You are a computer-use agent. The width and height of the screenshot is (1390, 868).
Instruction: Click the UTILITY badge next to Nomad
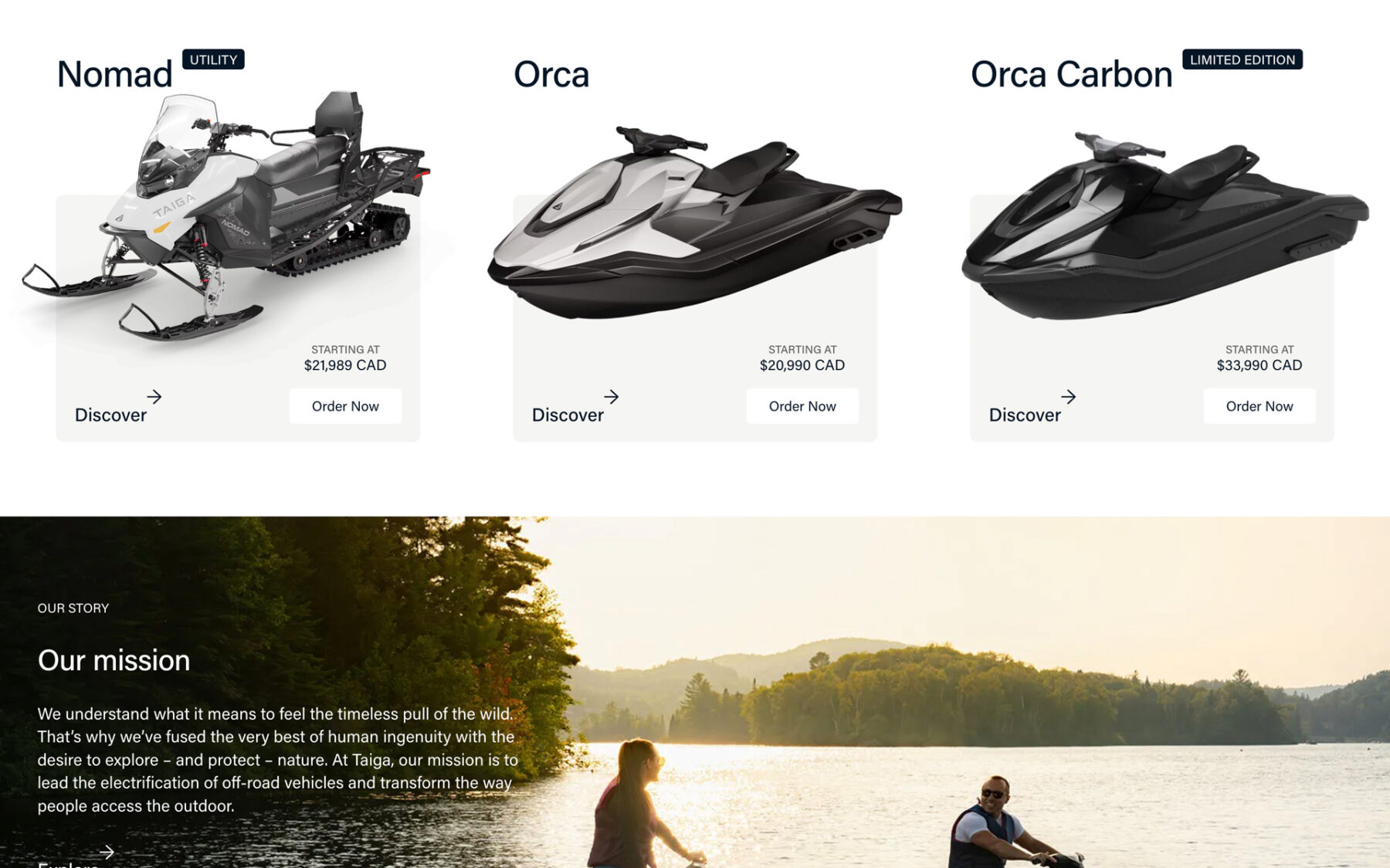(x=213, y=59)
